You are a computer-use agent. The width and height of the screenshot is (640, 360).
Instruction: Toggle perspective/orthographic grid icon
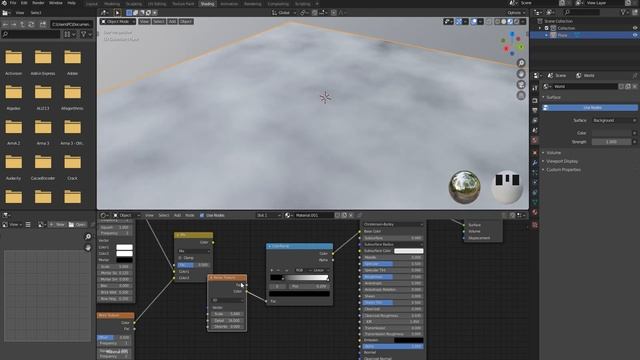click(521, 96)
